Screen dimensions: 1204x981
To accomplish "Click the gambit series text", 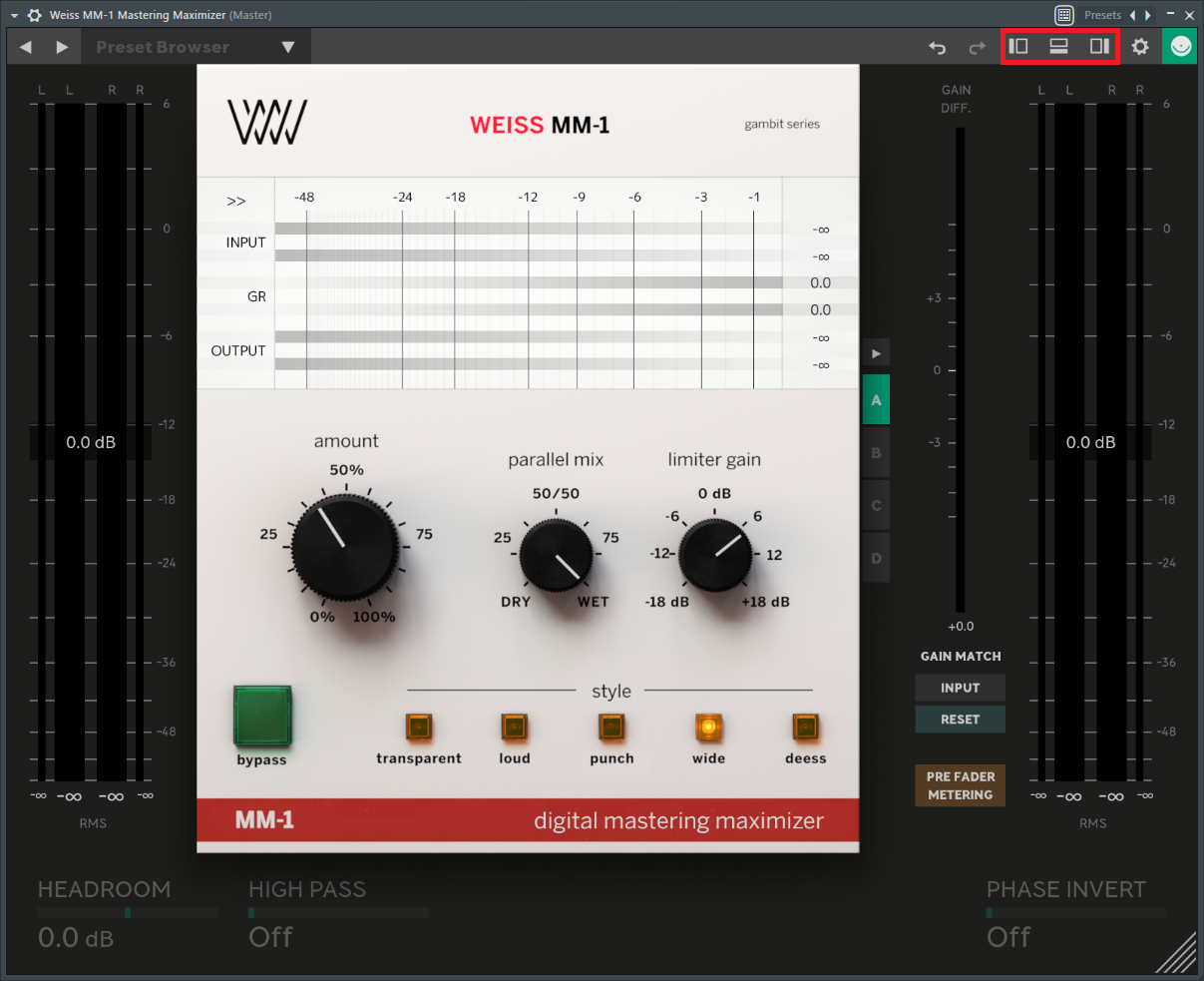I will coord(782,124).
